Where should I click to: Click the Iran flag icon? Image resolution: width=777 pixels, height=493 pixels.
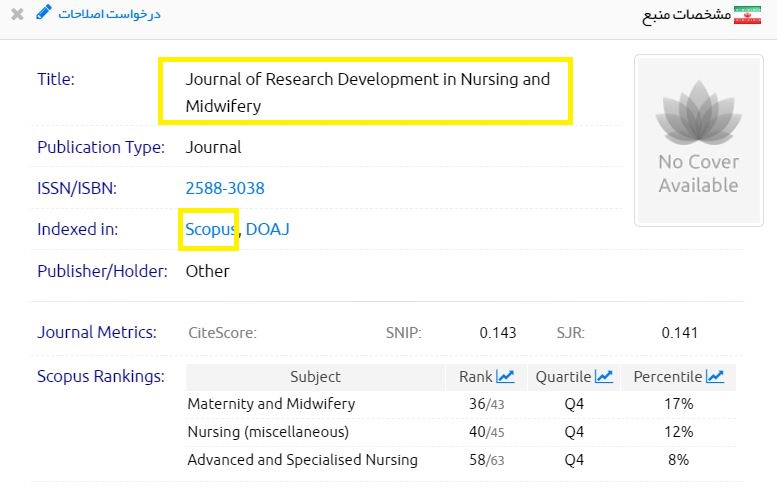pyautogui.click(x=747, y=15)
